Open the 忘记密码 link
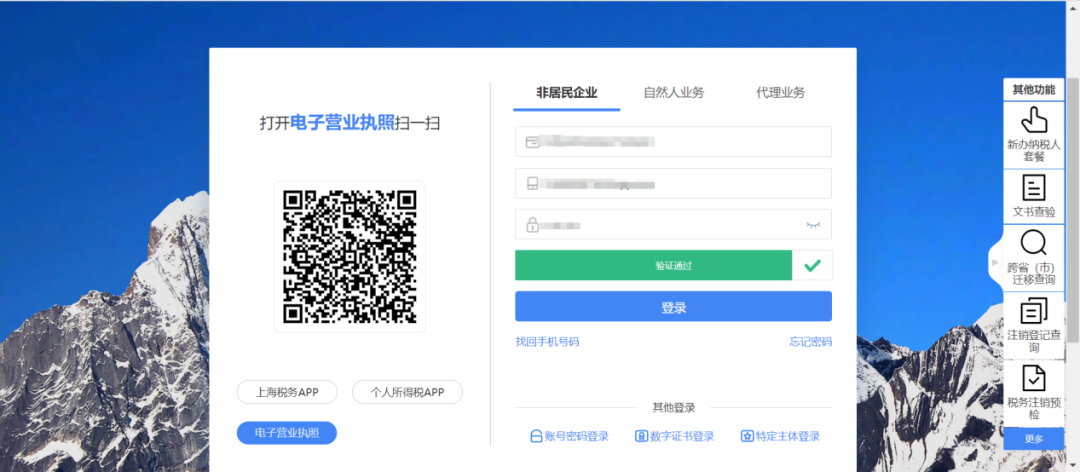1080x472 pixels. click(x=810, y=341)
